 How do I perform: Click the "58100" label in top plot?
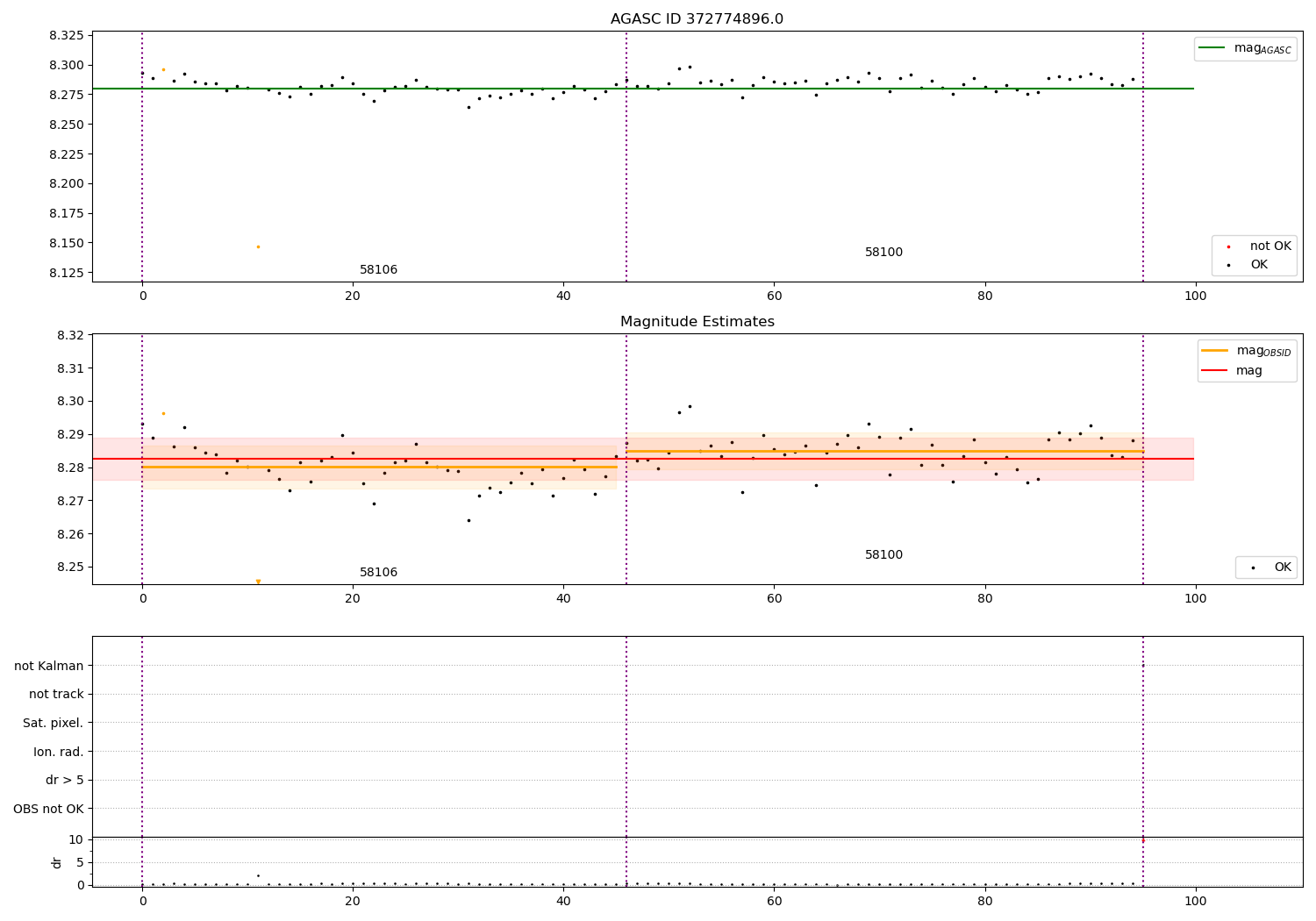point(883,253)
